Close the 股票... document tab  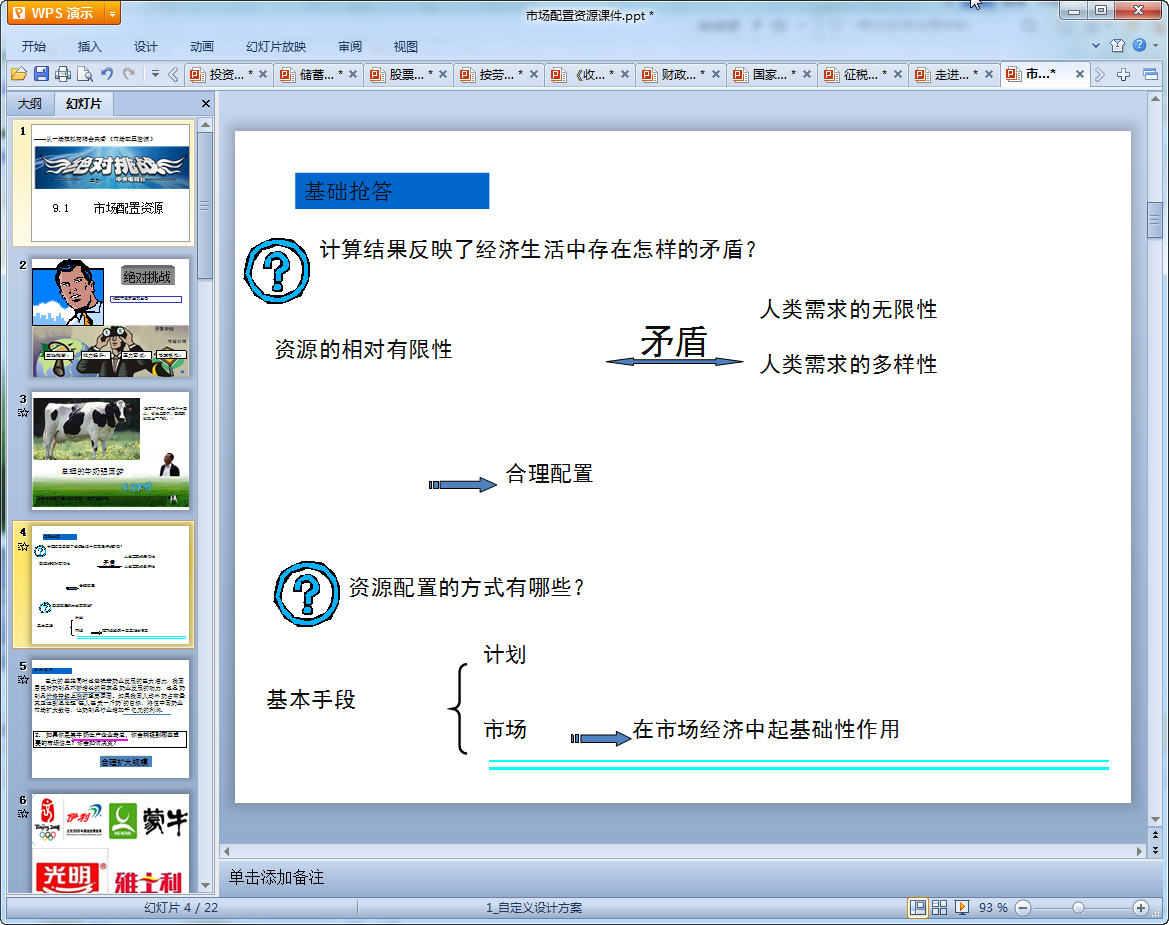(443, 75)
